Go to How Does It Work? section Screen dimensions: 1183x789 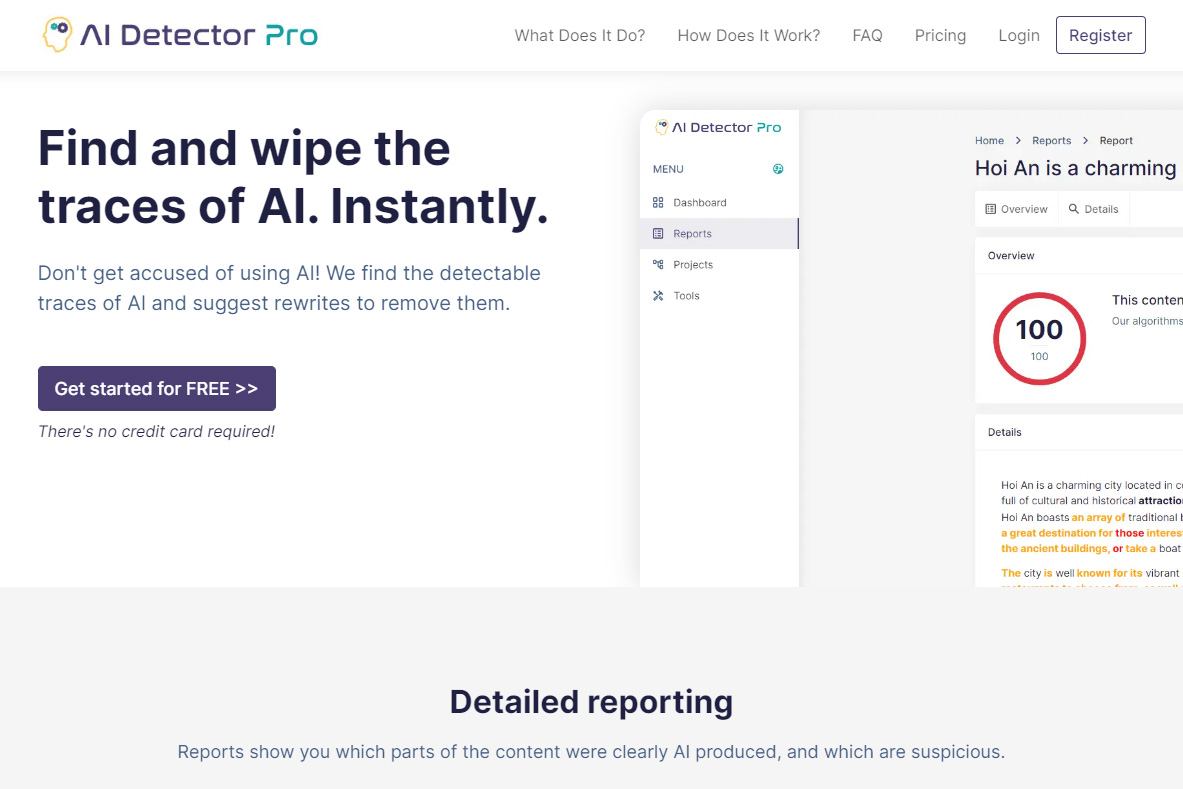(x=748, y=35)
